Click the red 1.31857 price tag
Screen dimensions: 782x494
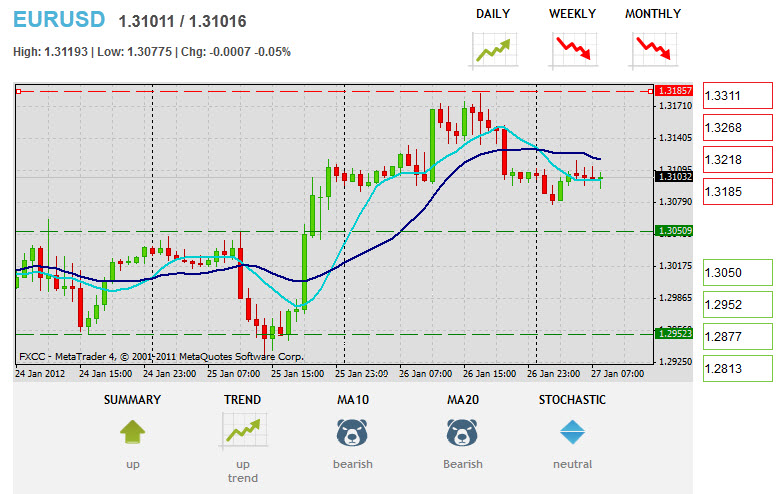674,91
